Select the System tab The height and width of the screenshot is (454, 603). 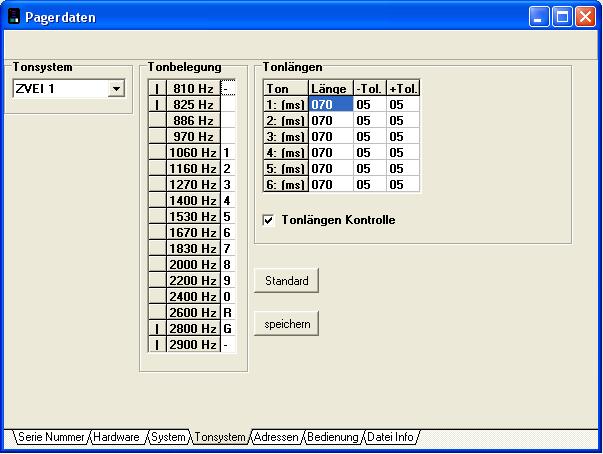tap(167, 437)
